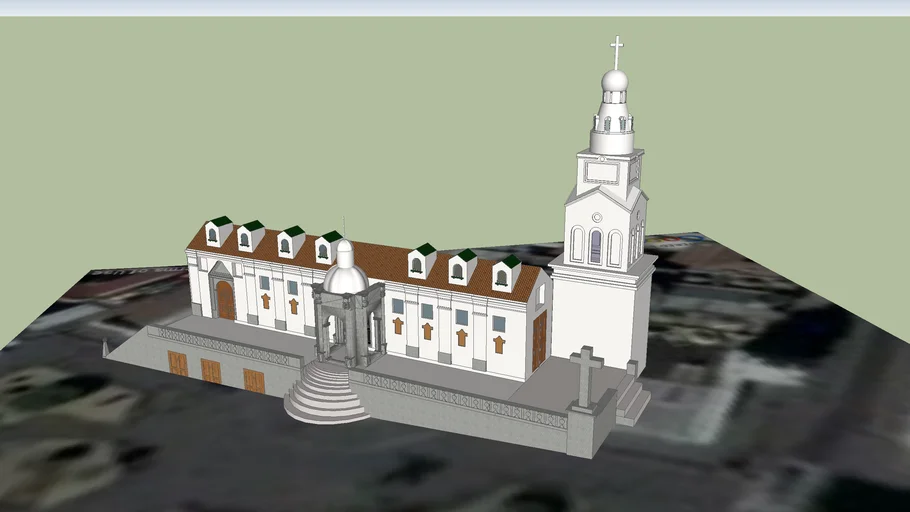
Task: Click the tall wooden door at the nave's right end
Action: point(539,340)
